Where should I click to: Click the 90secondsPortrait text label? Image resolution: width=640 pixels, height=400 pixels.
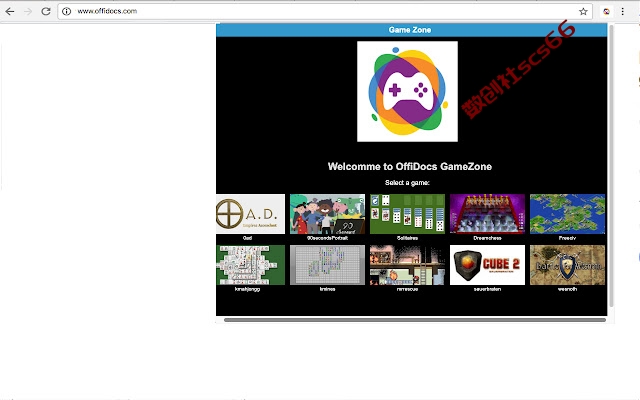[x=327, y=238]
